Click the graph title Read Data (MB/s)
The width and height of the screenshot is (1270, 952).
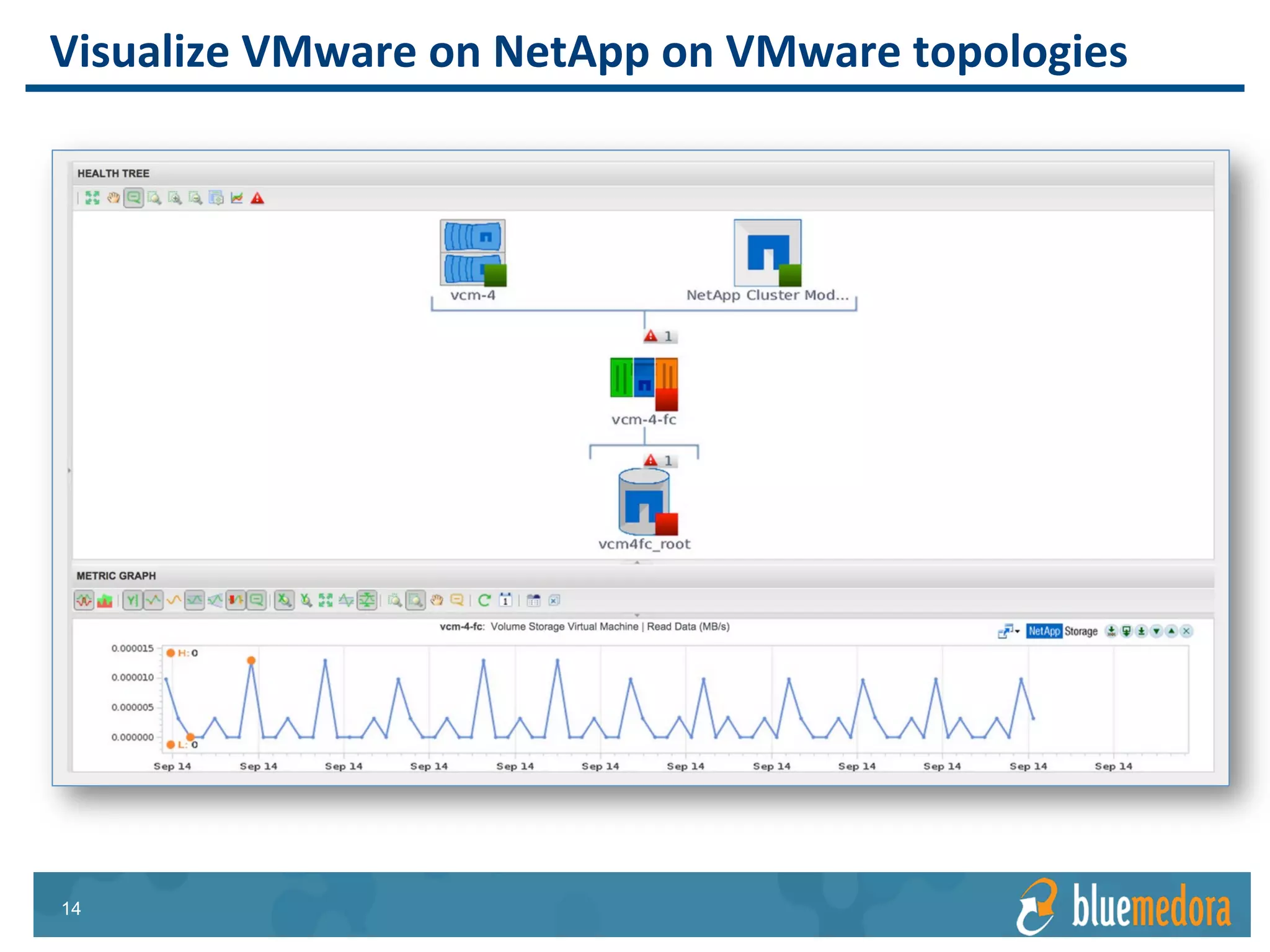click(688, 627)
